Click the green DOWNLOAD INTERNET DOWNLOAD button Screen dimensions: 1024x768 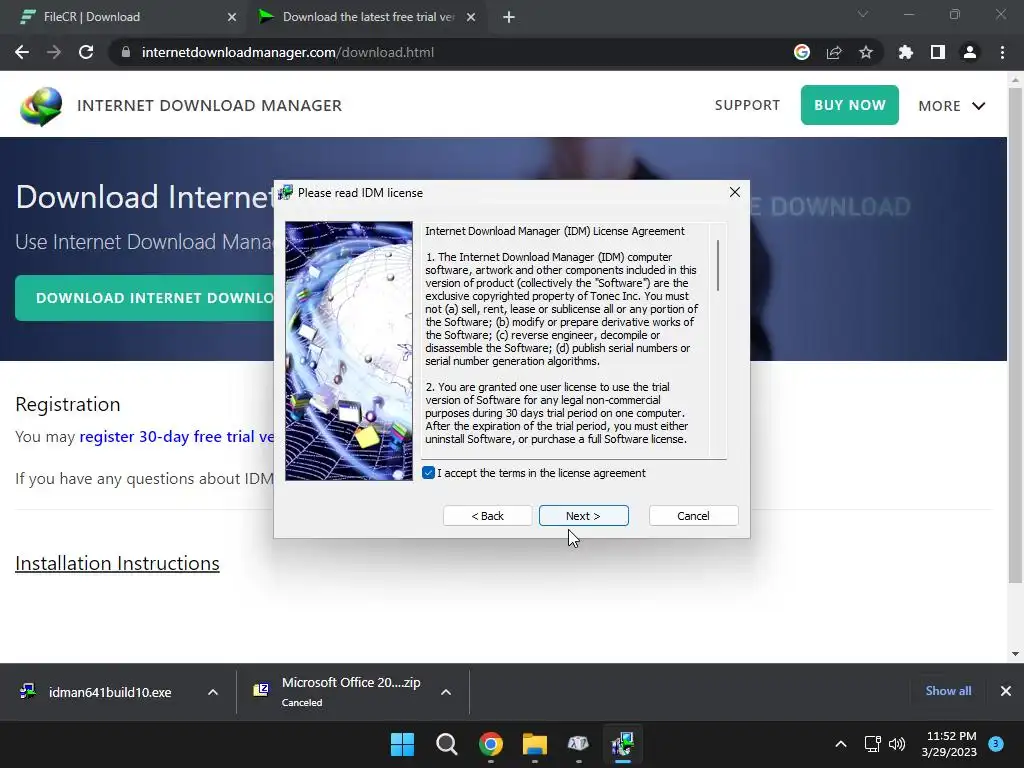click(x=144, y=298)
